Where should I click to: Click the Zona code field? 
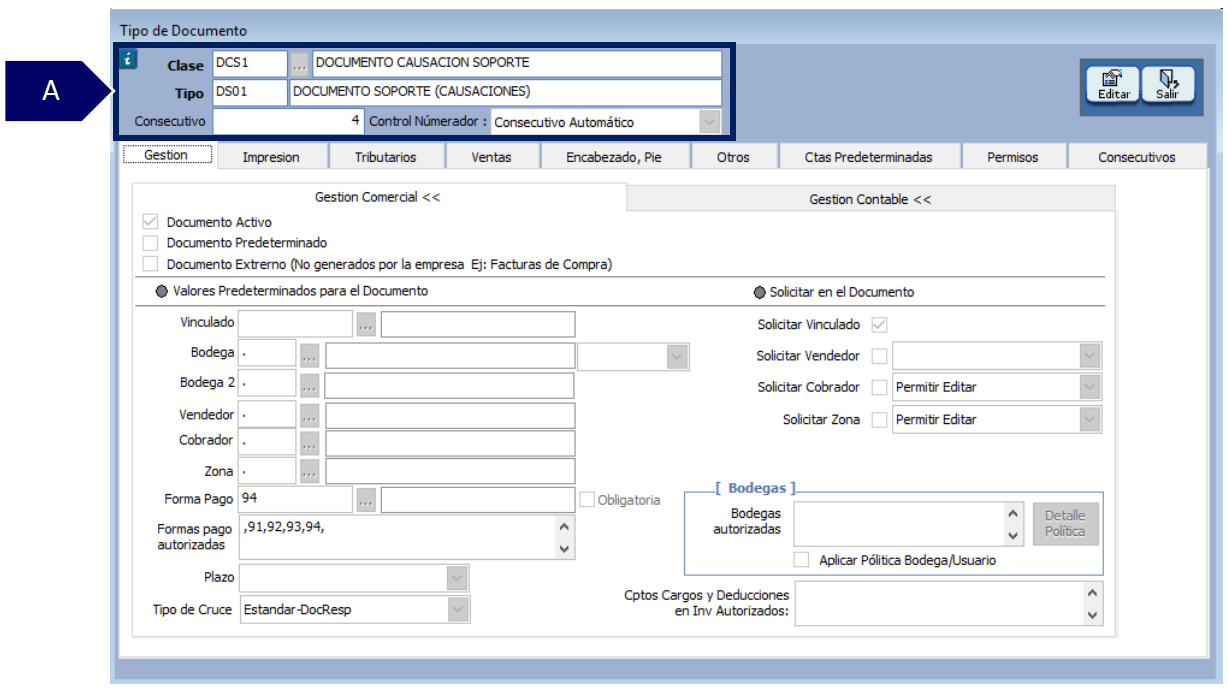coord(268,471)
